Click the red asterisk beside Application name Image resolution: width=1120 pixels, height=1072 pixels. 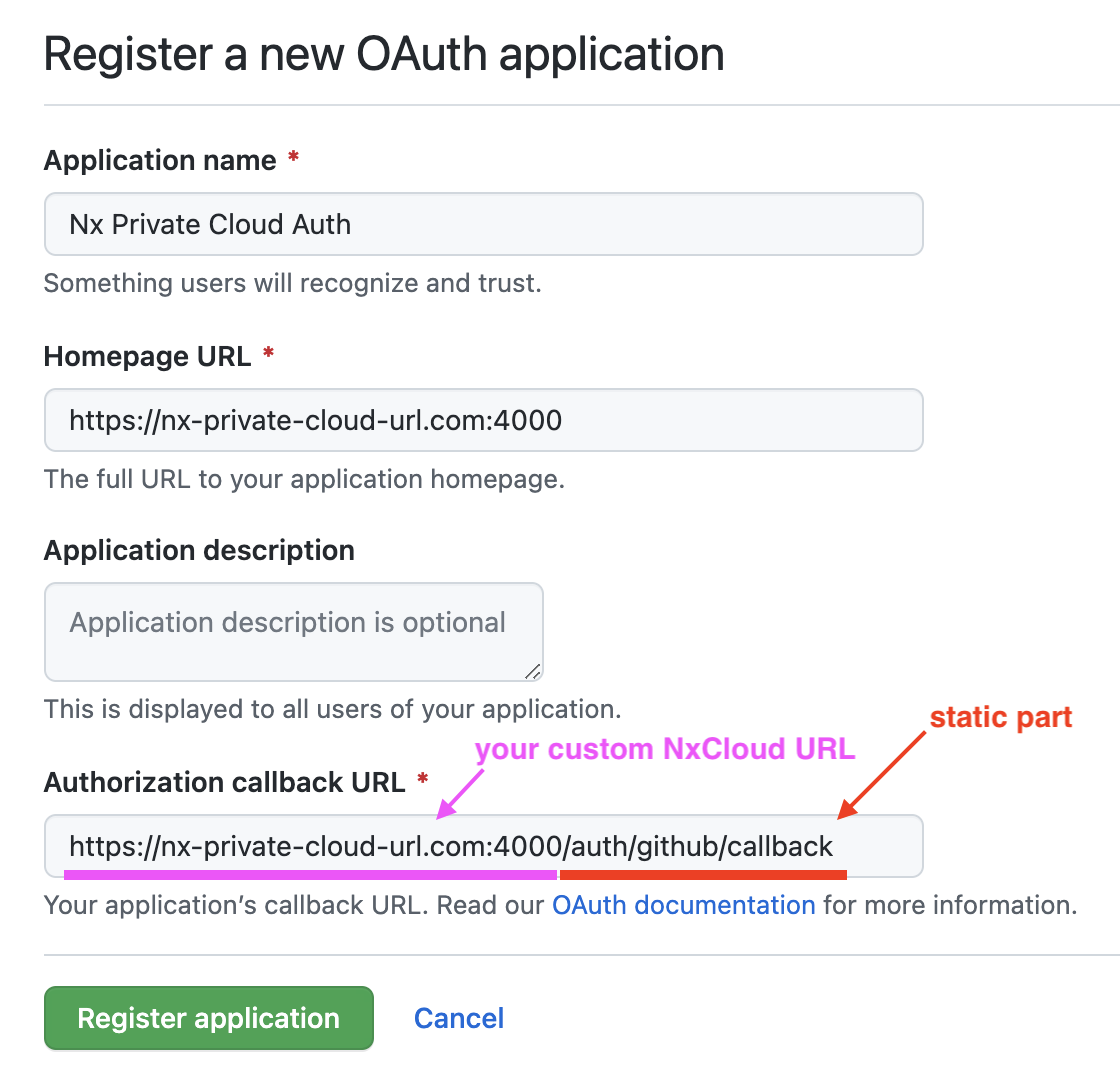pos(293,160)
